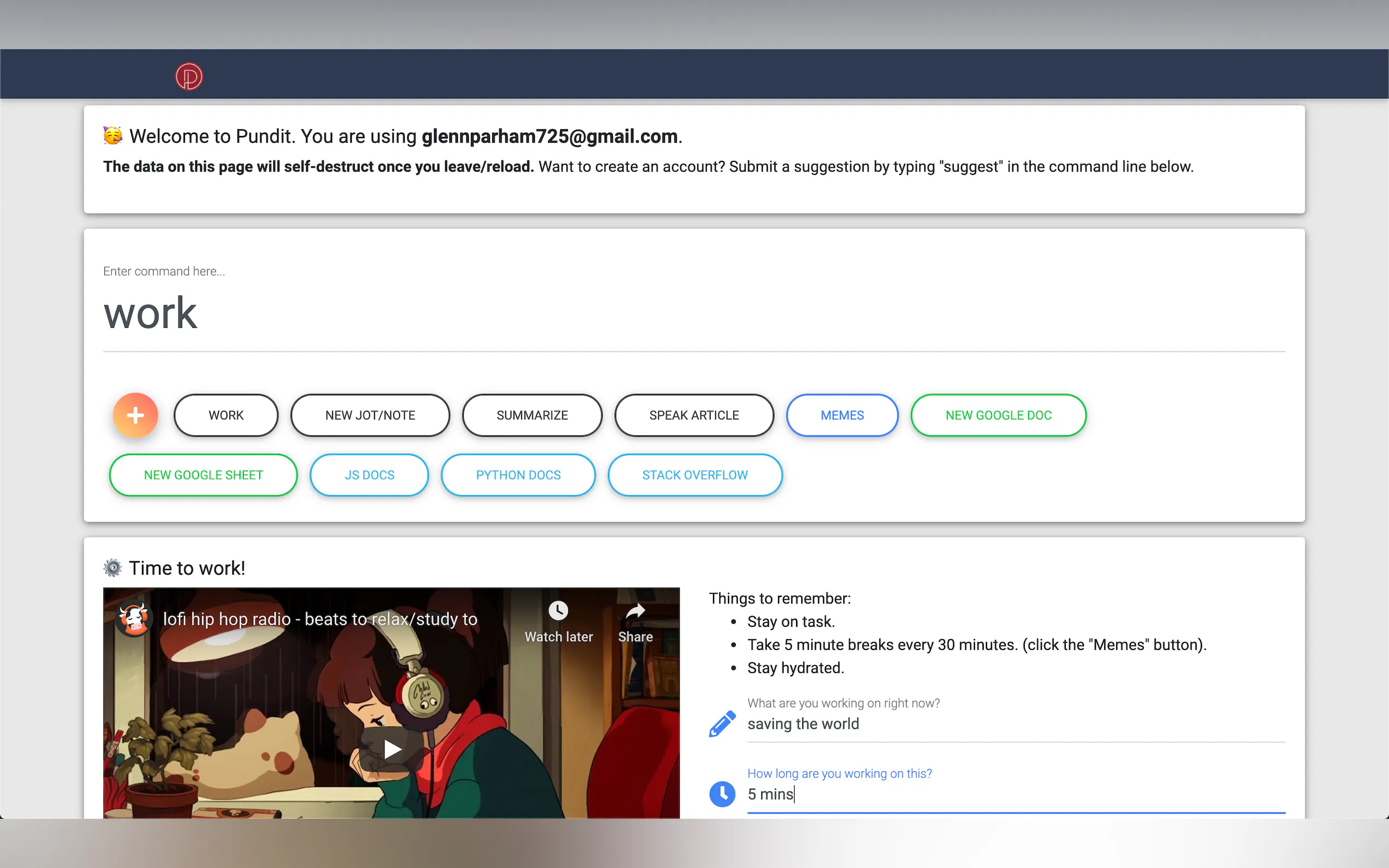This screenshot has height=868, width=1389.
Task: Click the orange plus add button
Action: [136, 415]
